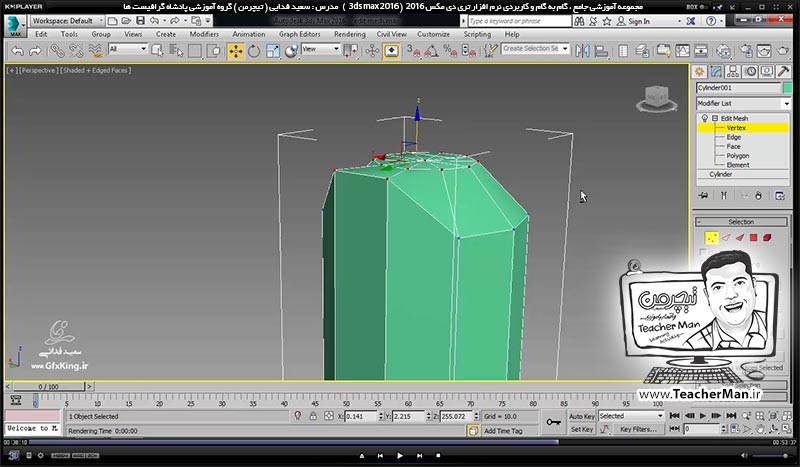Viewport: 800px width, 467px height.
Task: Switch to the Create command panel tab
Action: pos(699,72)
